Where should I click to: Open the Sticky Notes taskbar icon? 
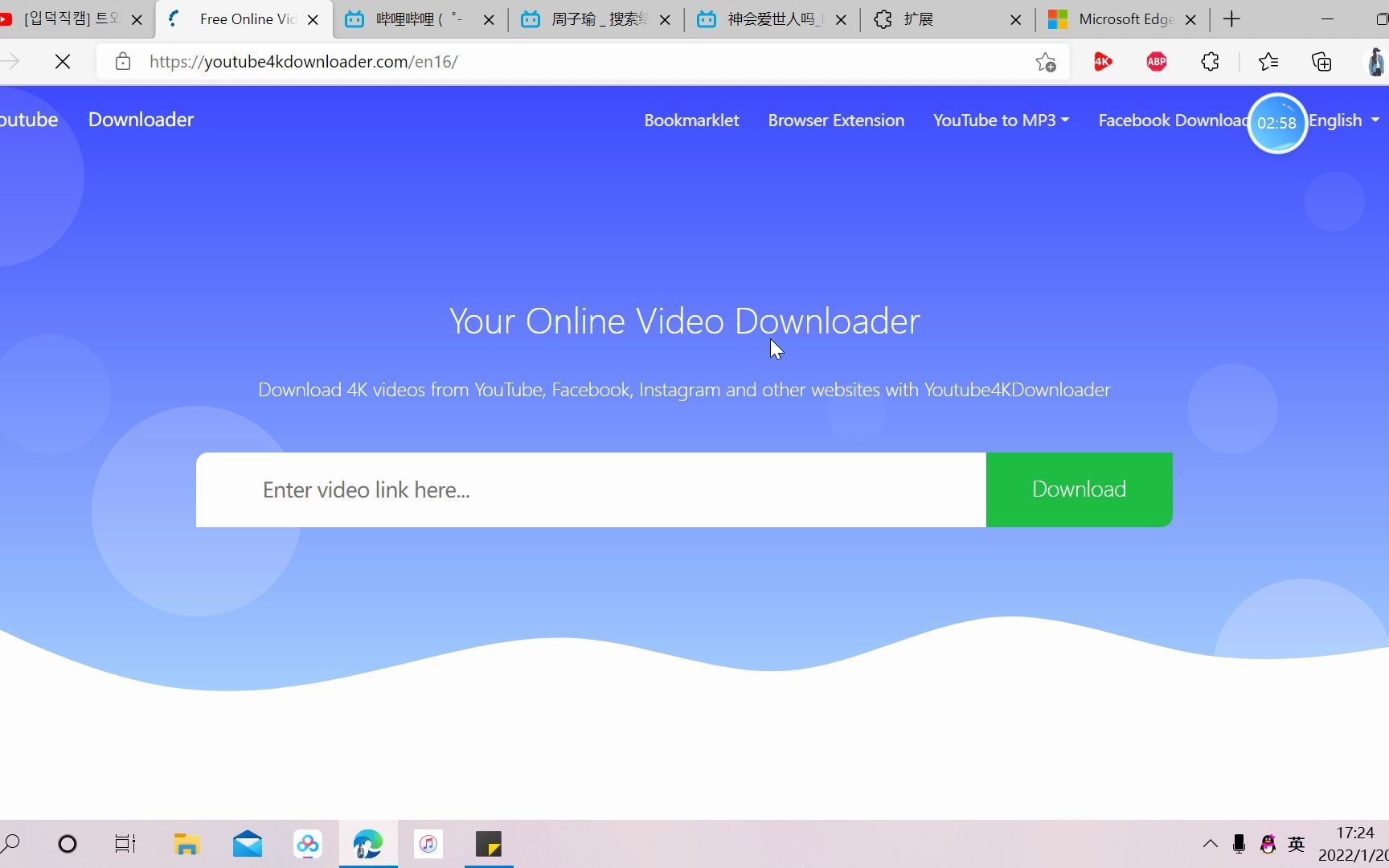[x=489, y=844]
